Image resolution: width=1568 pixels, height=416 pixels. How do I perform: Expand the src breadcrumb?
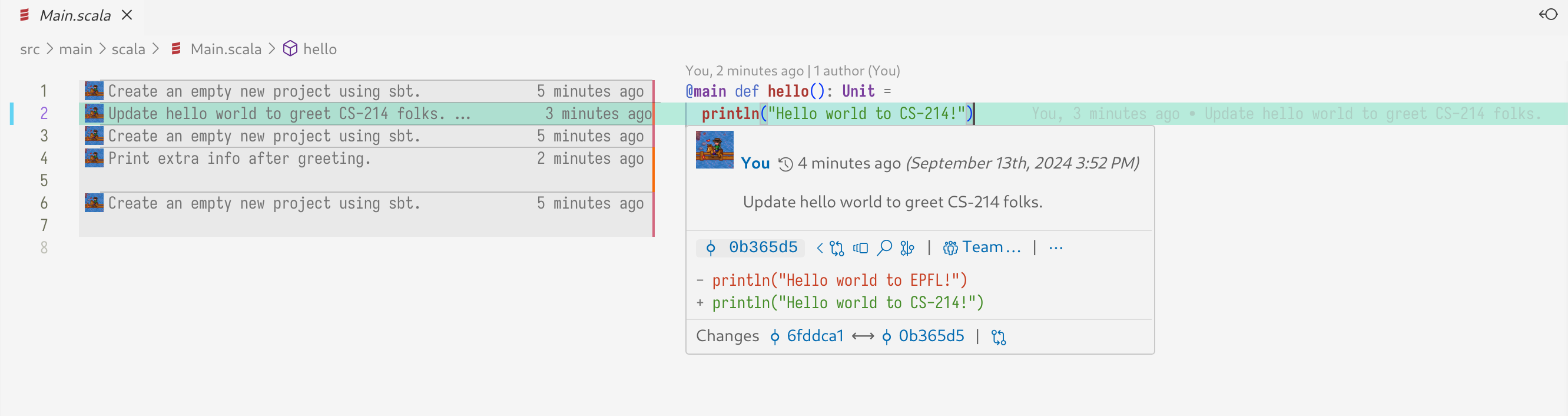30,49
